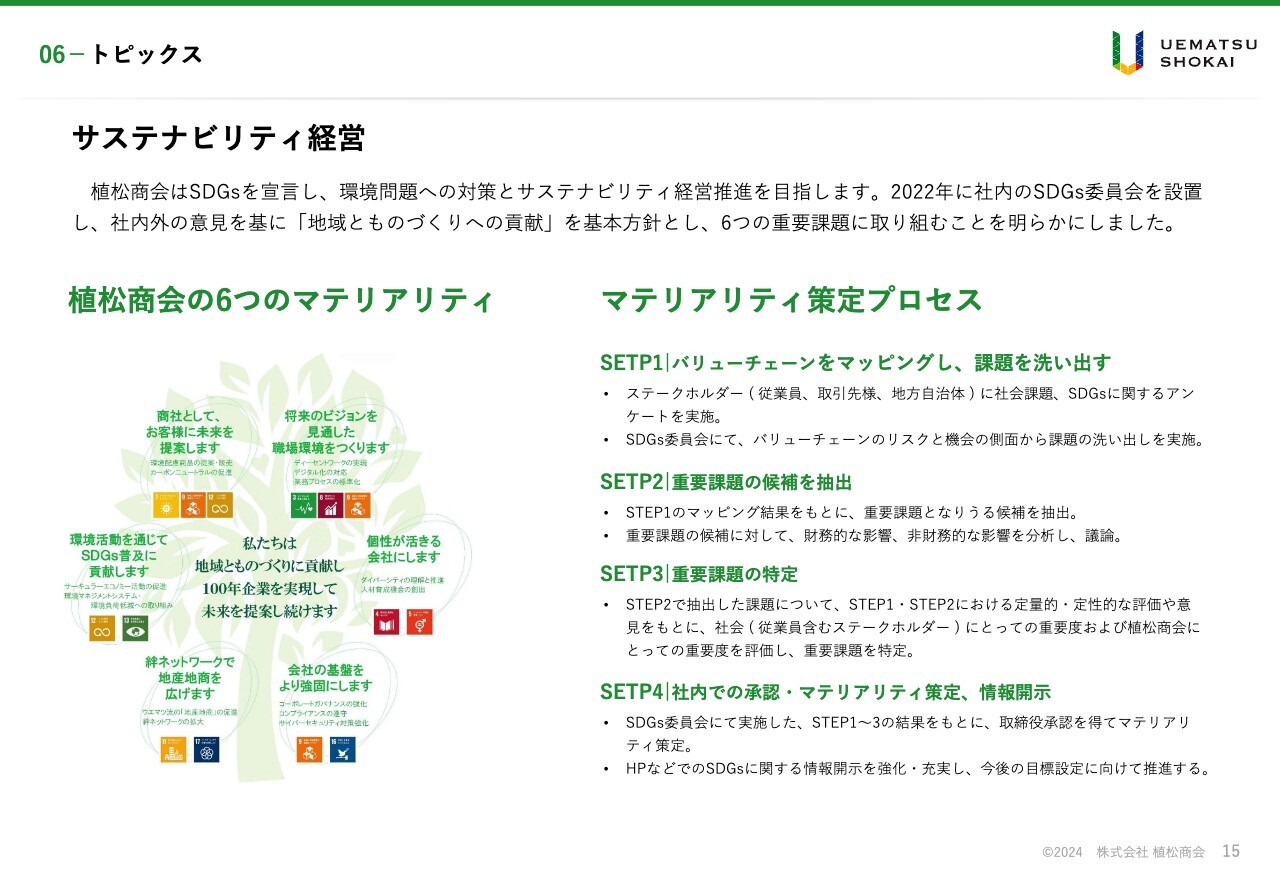Image resolution: width=1280 pixels, height=886 pixels.
Task: Click page number 15 in footer
Action: click(x=1231, y=851)
